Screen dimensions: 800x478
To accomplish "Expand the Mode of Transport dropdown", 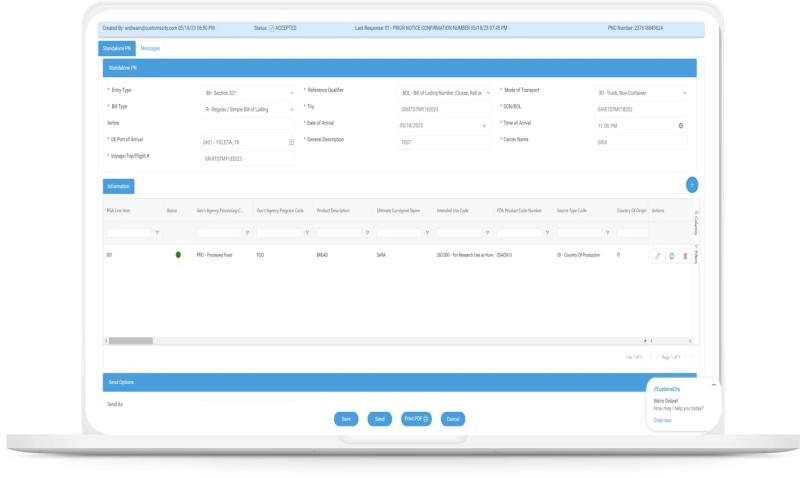I will click(x=684, y=92).
